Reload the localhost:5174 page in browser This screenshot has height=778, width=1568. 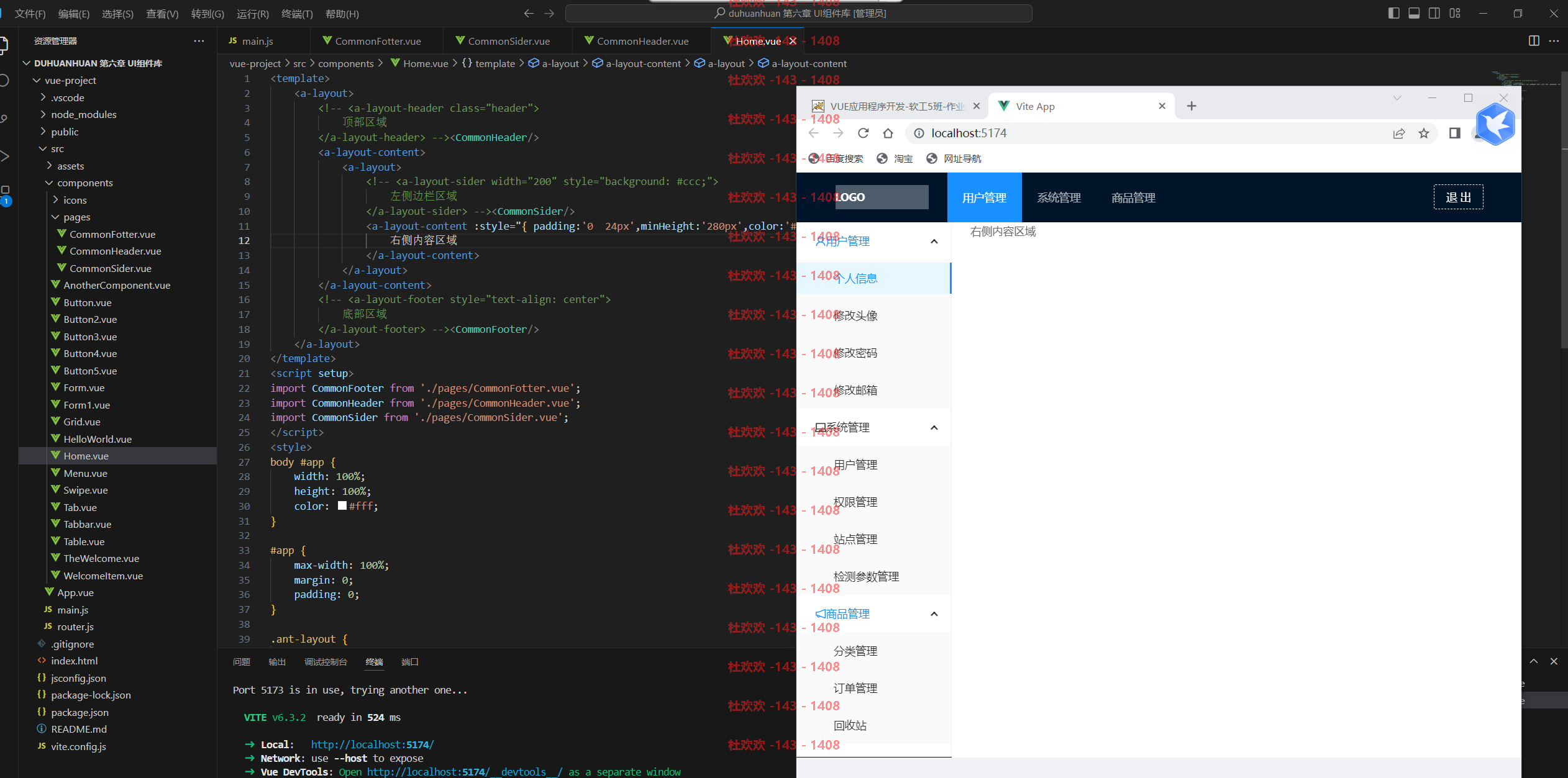tap(863, 133)
